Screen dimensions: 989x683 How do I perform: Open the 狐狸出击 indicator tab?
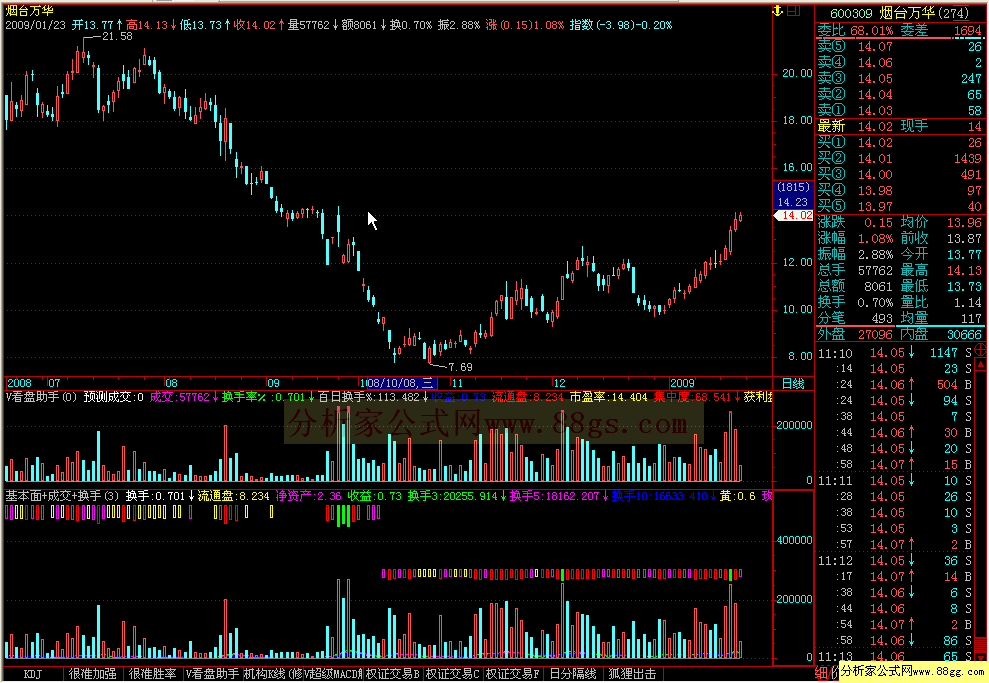632,674
